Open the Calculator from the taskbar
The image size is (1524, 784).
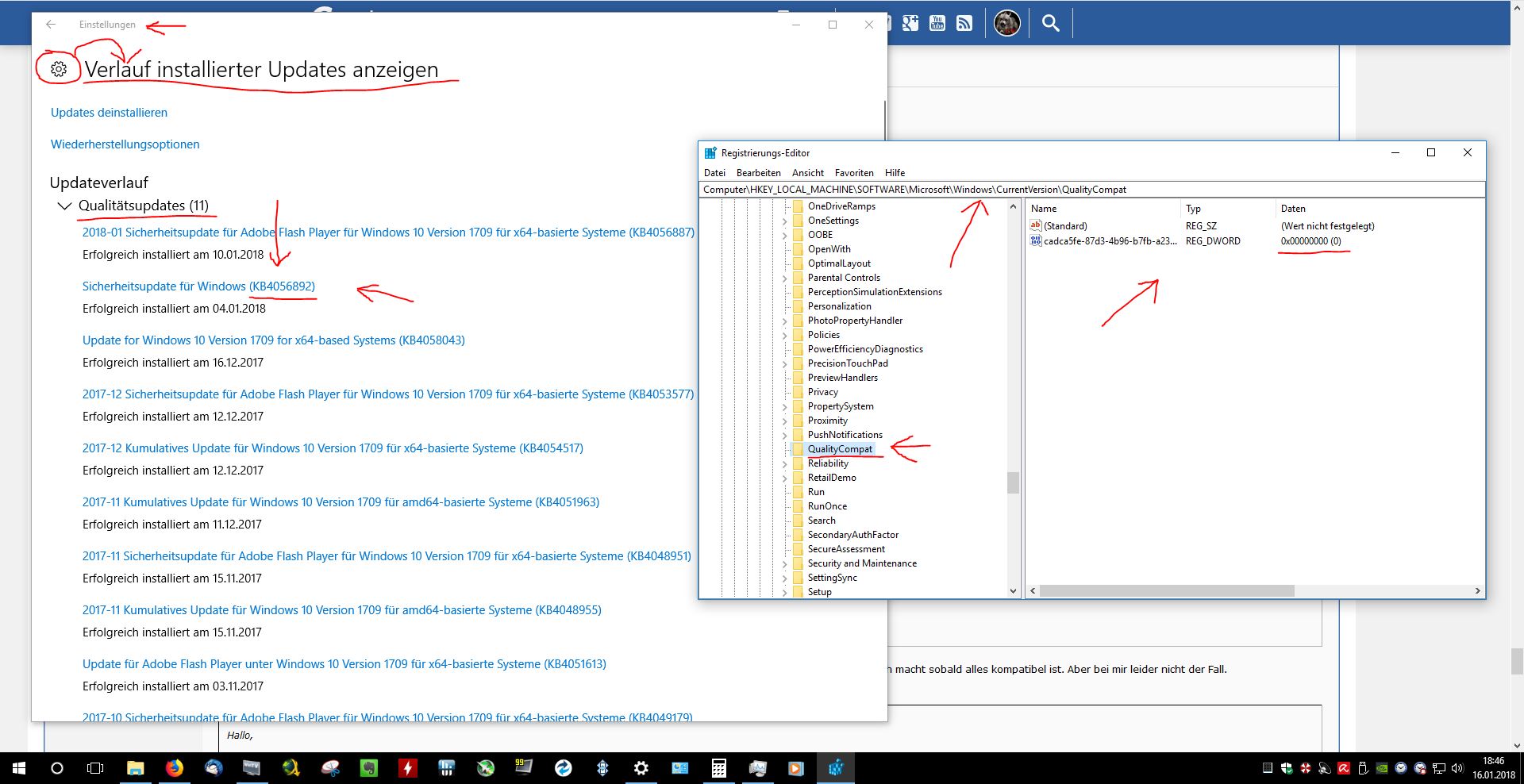click(x=719, y=768)
